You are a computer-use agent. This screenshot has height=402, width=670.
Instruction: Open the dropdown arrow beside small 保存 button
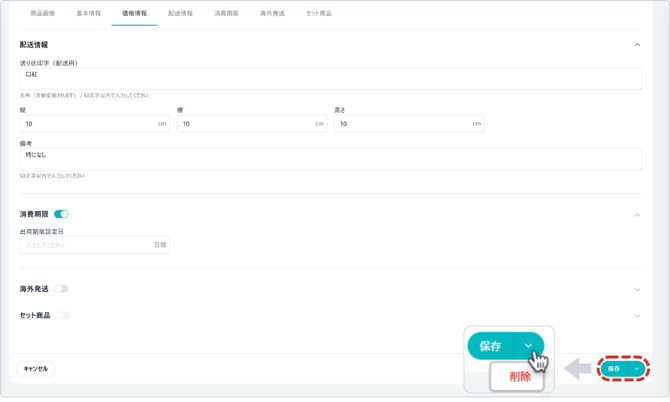636,369
